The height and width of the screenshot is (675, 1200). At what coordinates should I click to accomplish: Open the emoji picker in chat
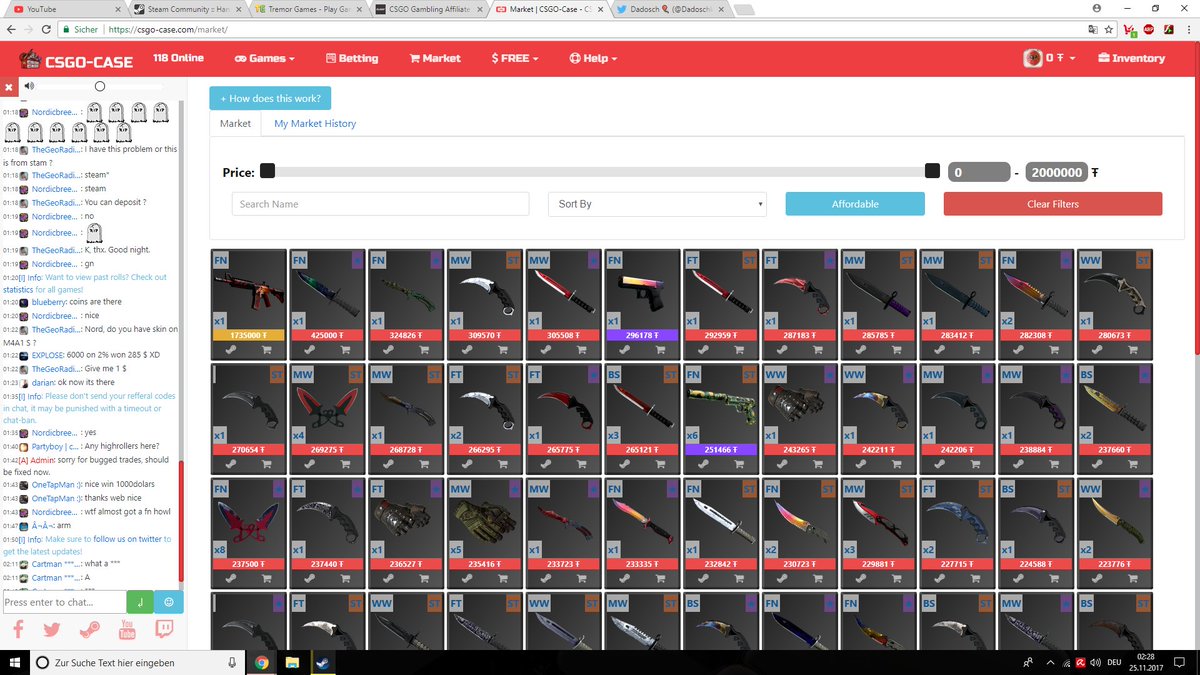tap(170, 602)
